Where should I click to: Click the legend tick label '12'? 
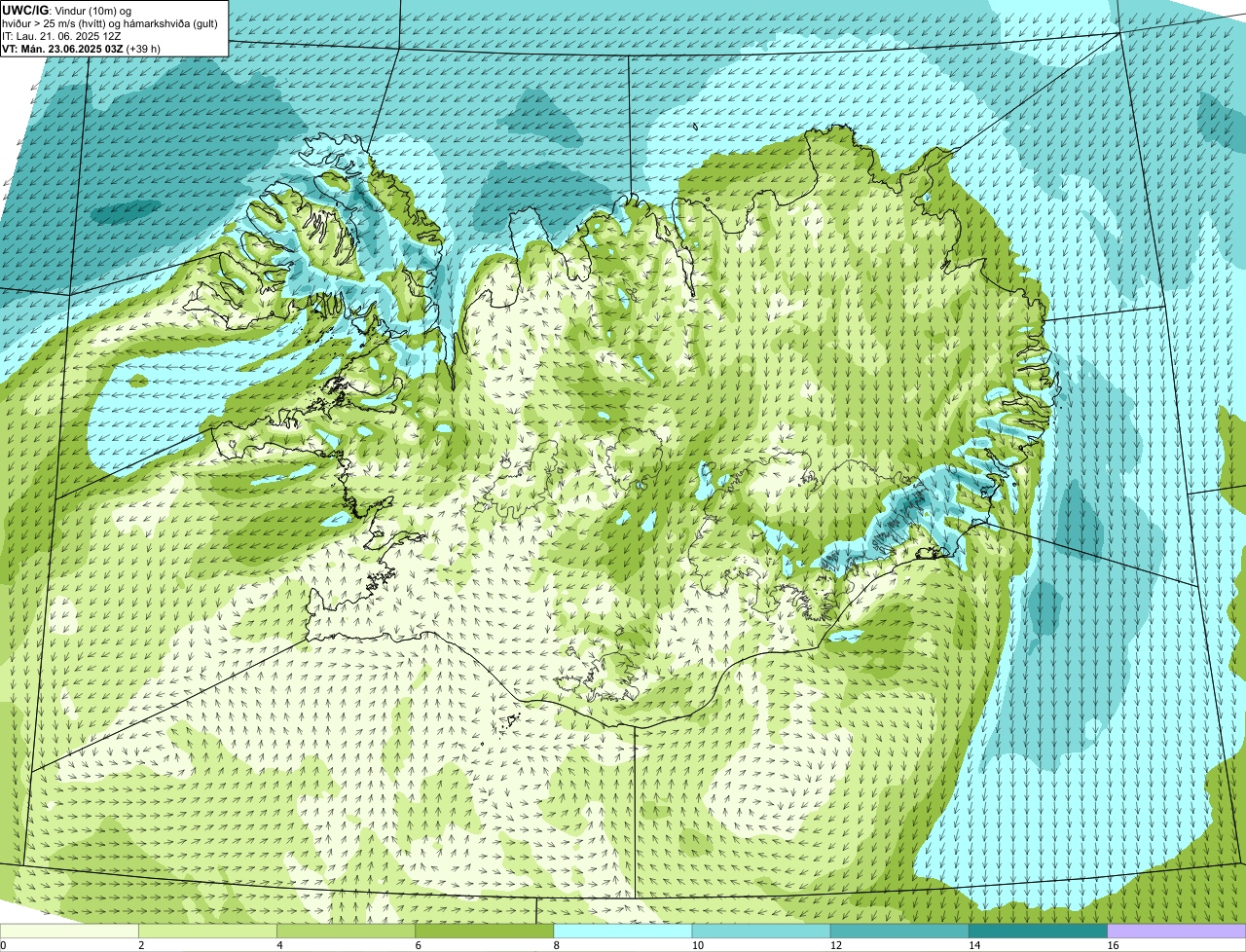pyautogui.click(x=835, y=945)
